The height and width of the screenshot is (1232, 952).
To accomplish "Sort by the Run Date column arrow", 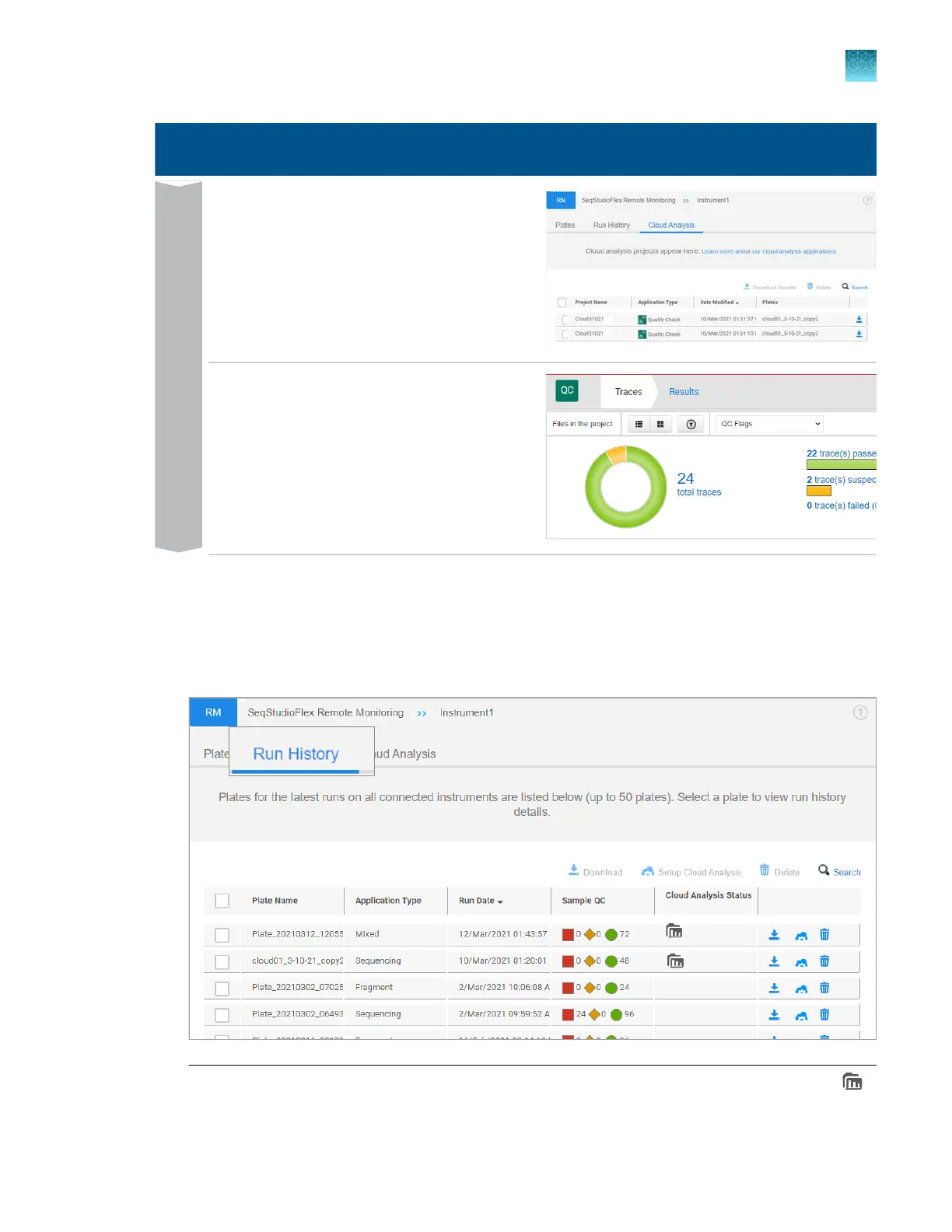I will (x=500, y=901).
